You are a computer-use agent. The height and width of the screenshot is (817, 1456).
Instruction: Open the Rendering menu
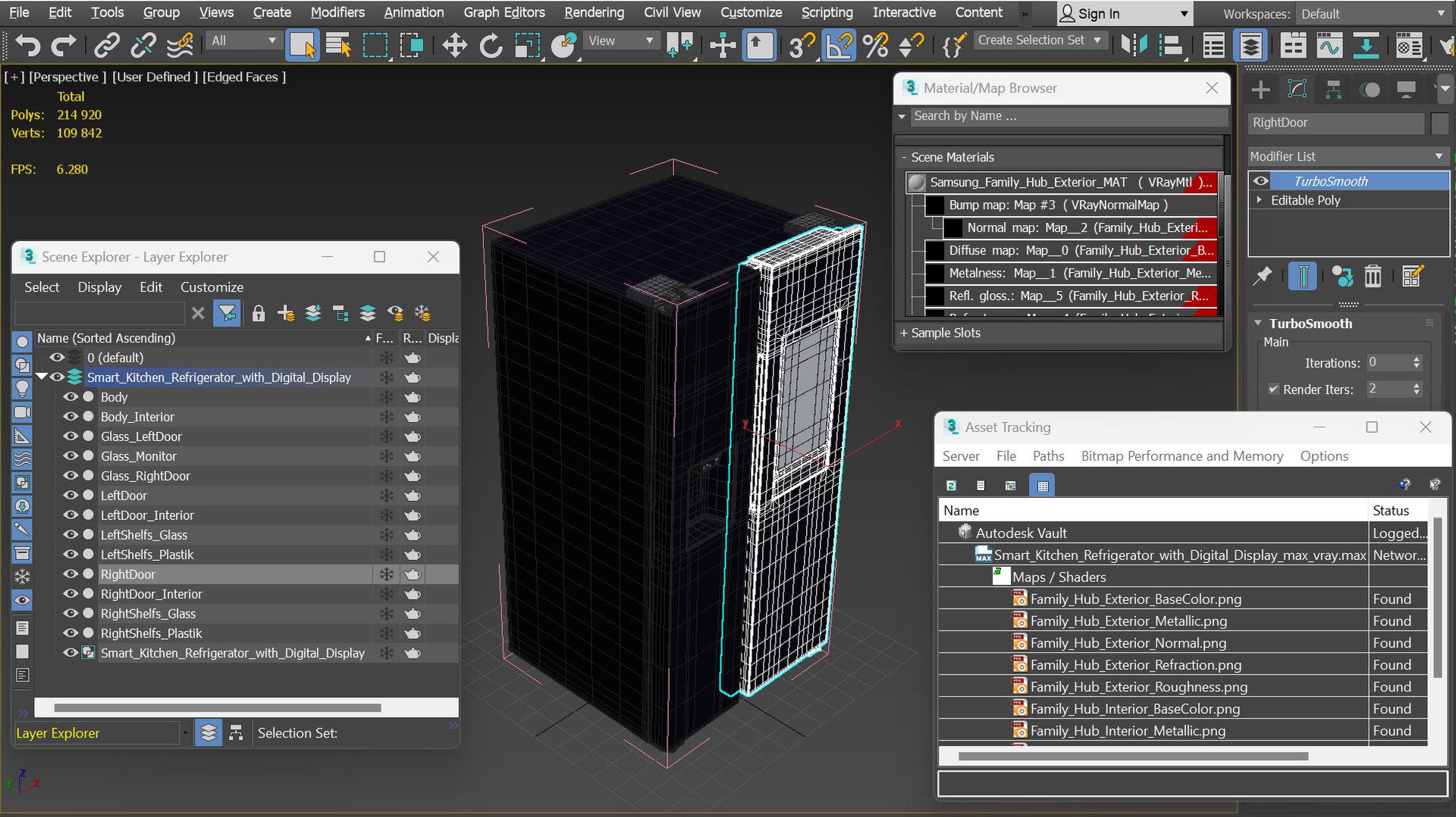click(x=594, y=12)
